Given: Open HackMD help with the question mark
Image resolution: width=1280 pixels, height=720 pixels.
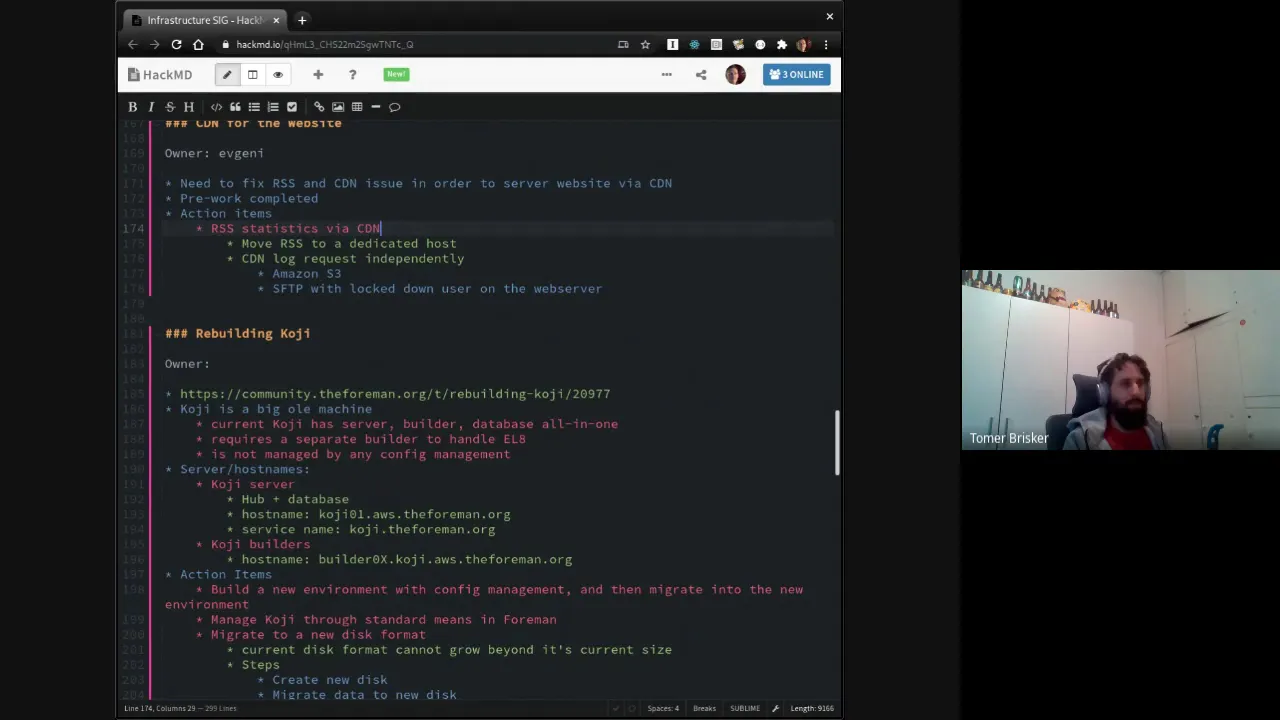Looking at the screenshot, I should 352,74.
